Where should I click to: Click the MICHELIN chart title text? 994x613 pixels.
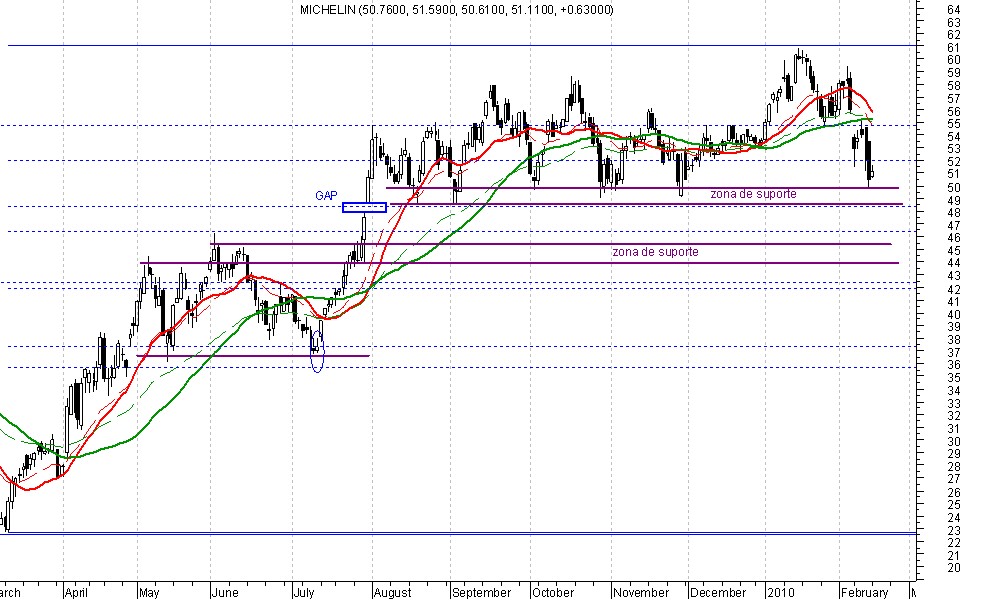coord(456,10)
